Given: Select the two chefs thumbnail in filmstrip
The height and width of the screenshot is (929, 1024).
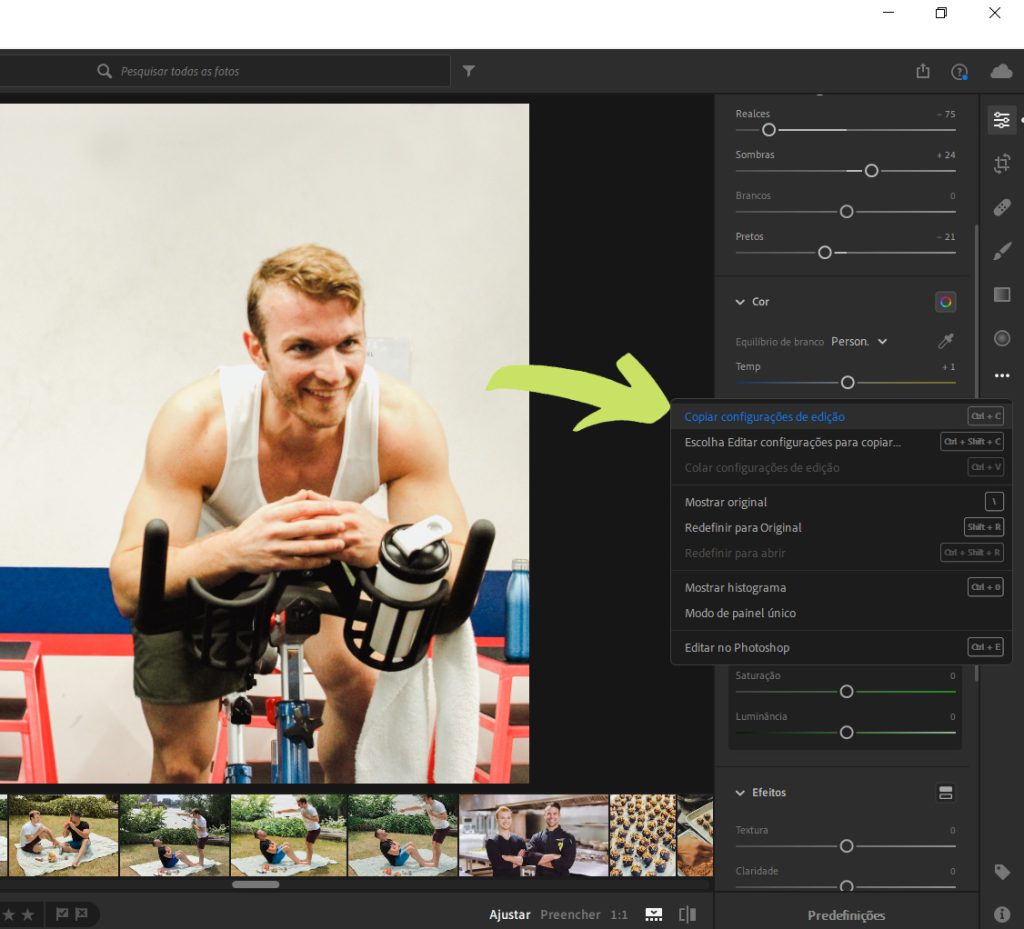Looking at the screenshot, I should click(533, 835).
